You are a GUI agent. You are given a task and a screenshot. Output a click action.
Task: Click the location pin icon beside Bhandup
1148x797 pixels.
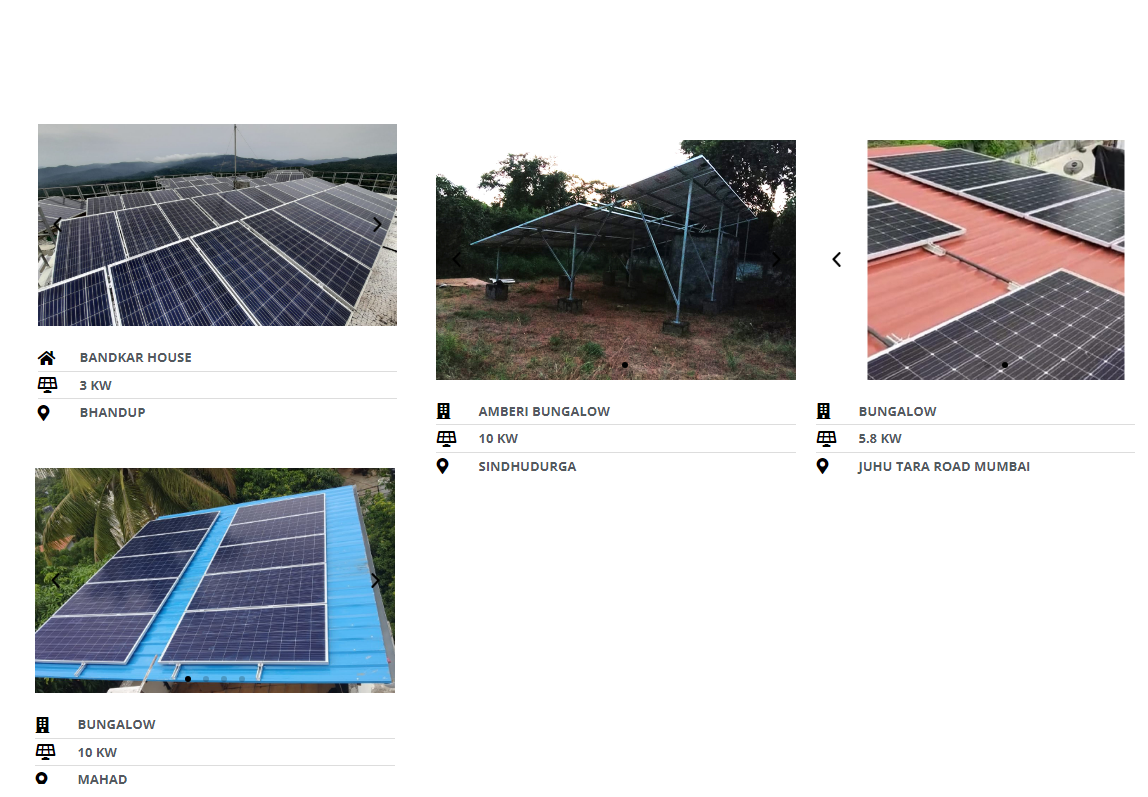pyautogui.click(x=43, y=413)
